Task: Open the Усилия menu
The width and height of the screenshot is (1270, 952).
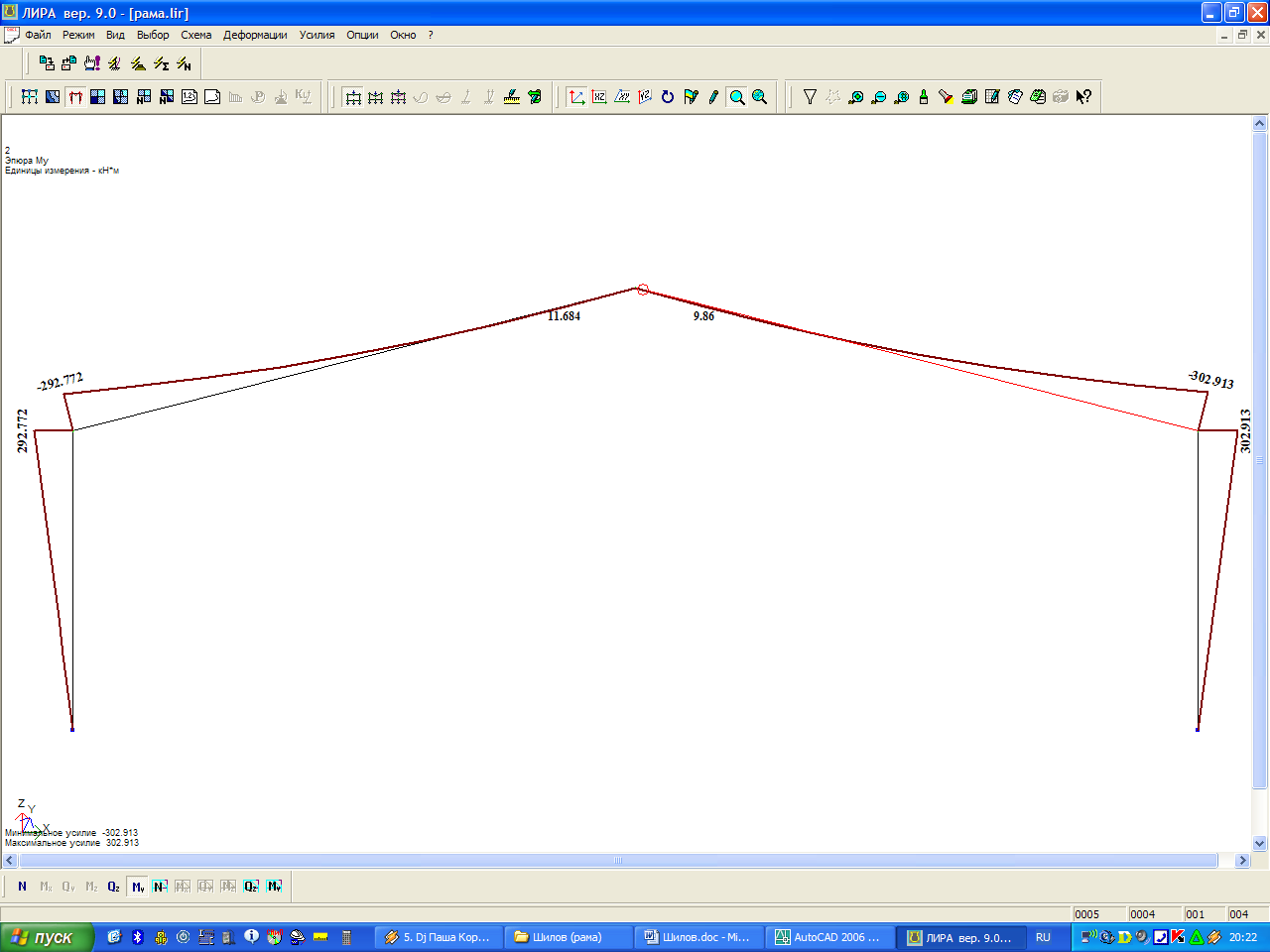Action: pos(317,35)
